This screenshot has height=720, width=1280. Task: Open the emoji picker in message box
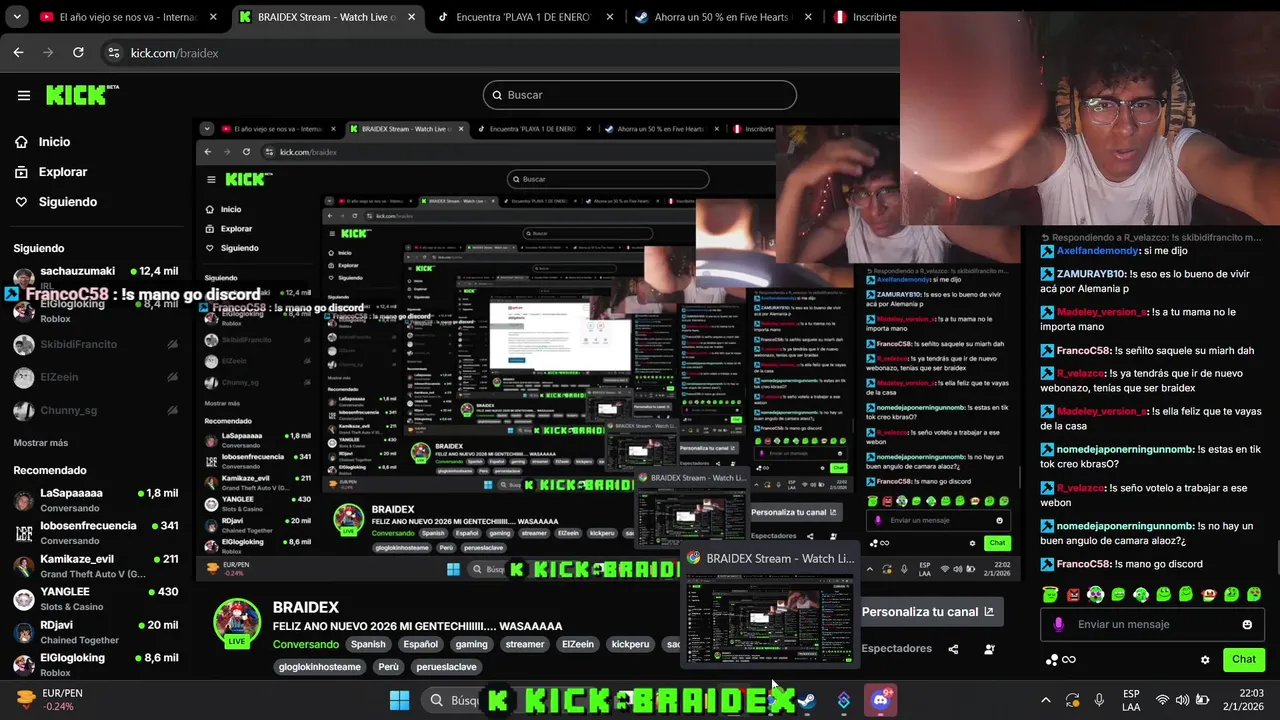pyautogui.click(x=1247, y=625)
